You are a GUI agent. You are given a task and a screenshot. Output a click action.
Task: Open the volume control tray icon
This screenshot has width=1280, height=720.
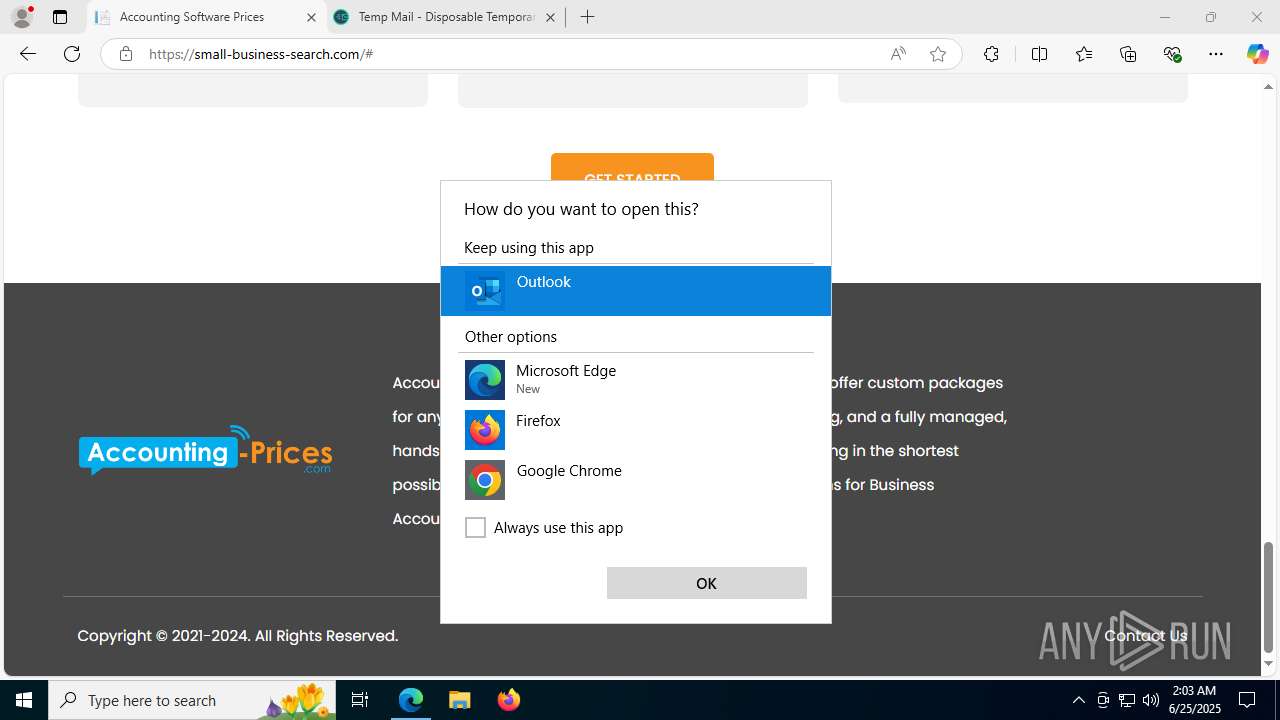click(x=1151, y=700)
